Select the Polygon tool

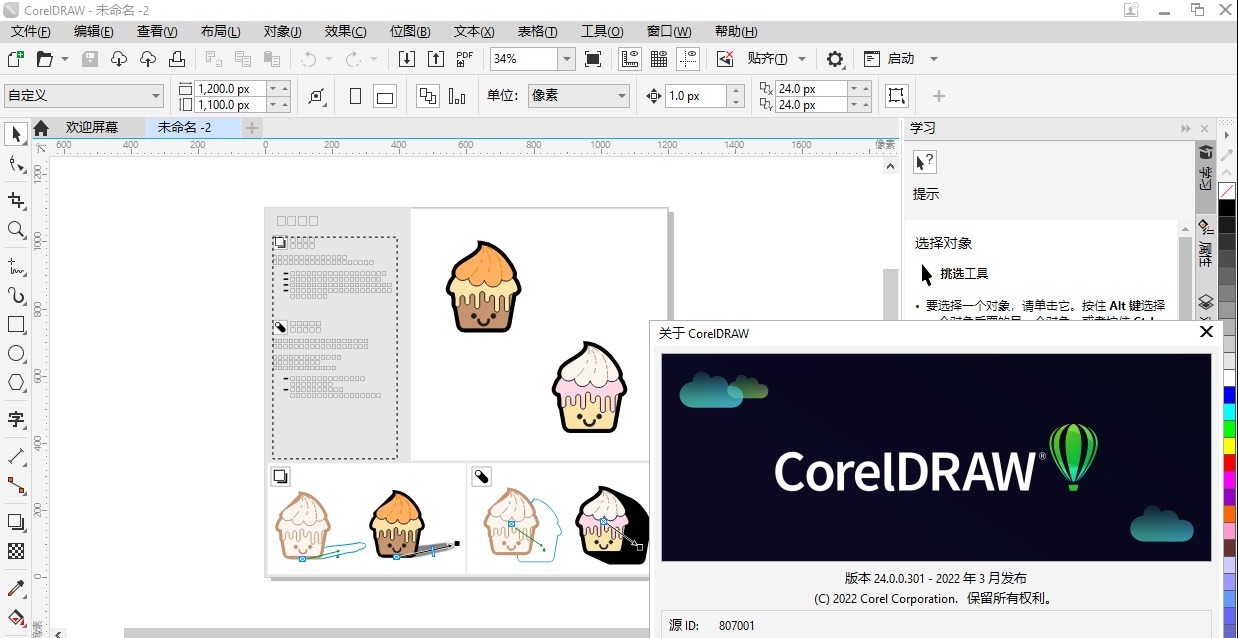(16, 382)
